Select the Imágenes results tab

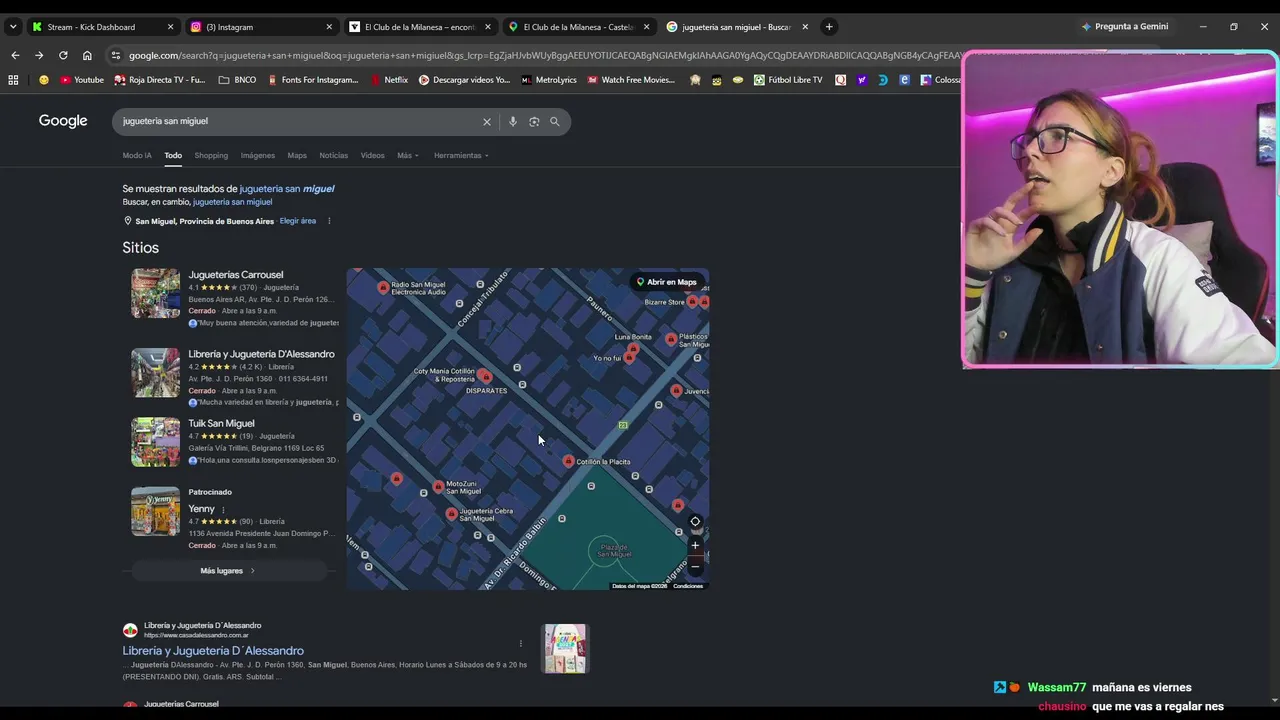[x=257, y=155]
